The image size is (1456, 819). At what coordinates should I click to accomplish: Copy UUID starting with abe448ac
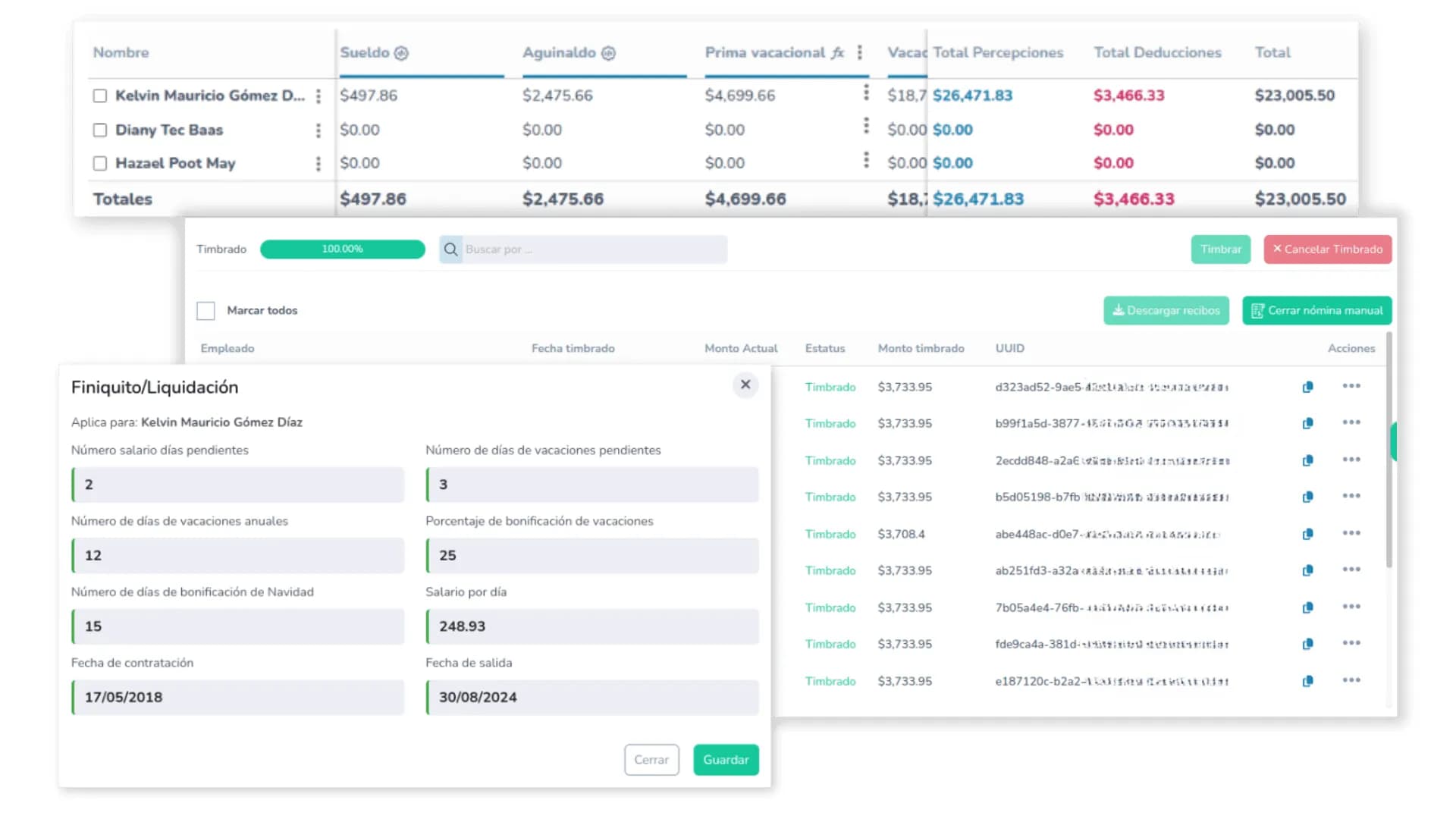[1307, 535]
